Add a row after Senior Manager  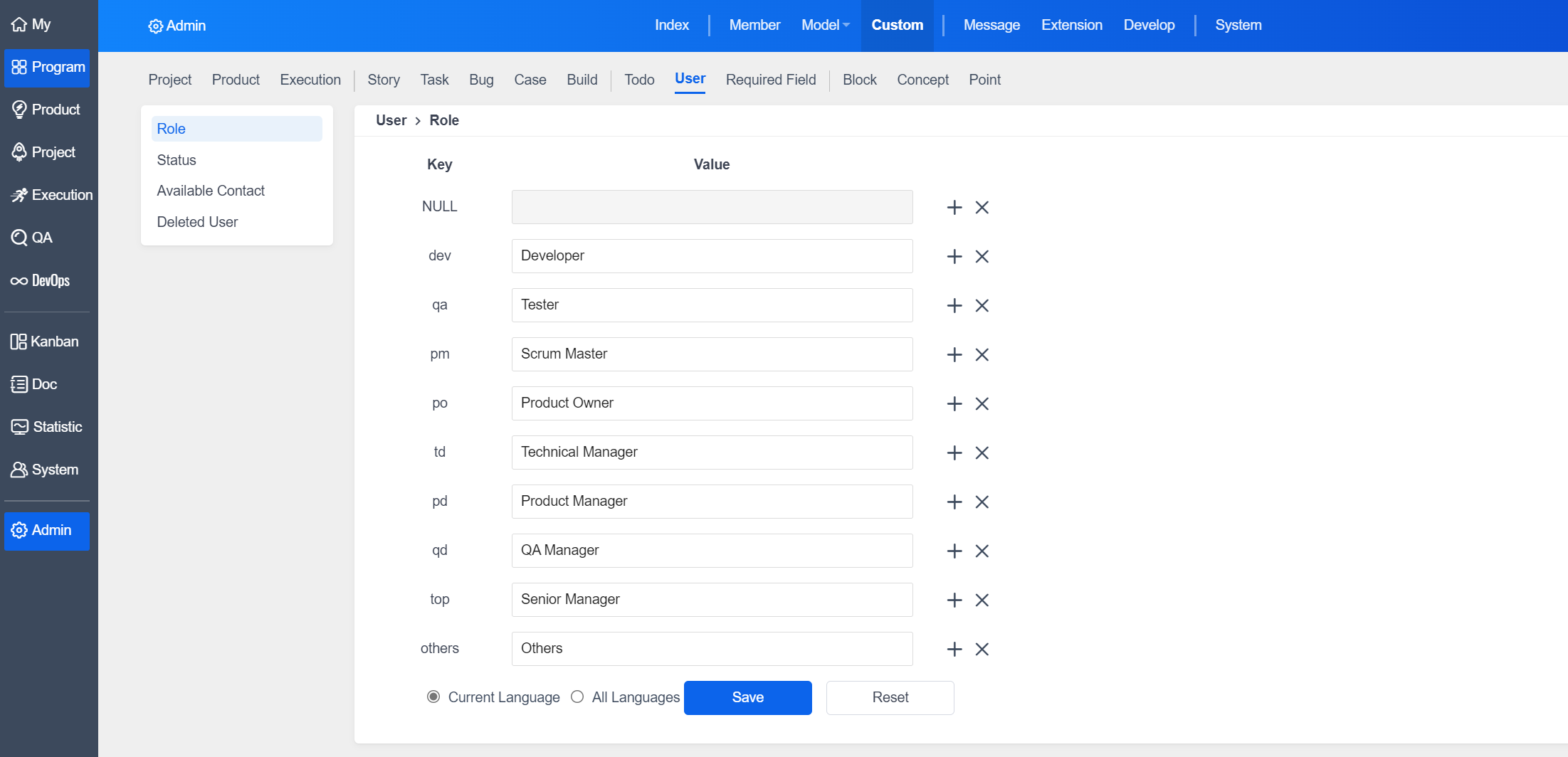954,600
